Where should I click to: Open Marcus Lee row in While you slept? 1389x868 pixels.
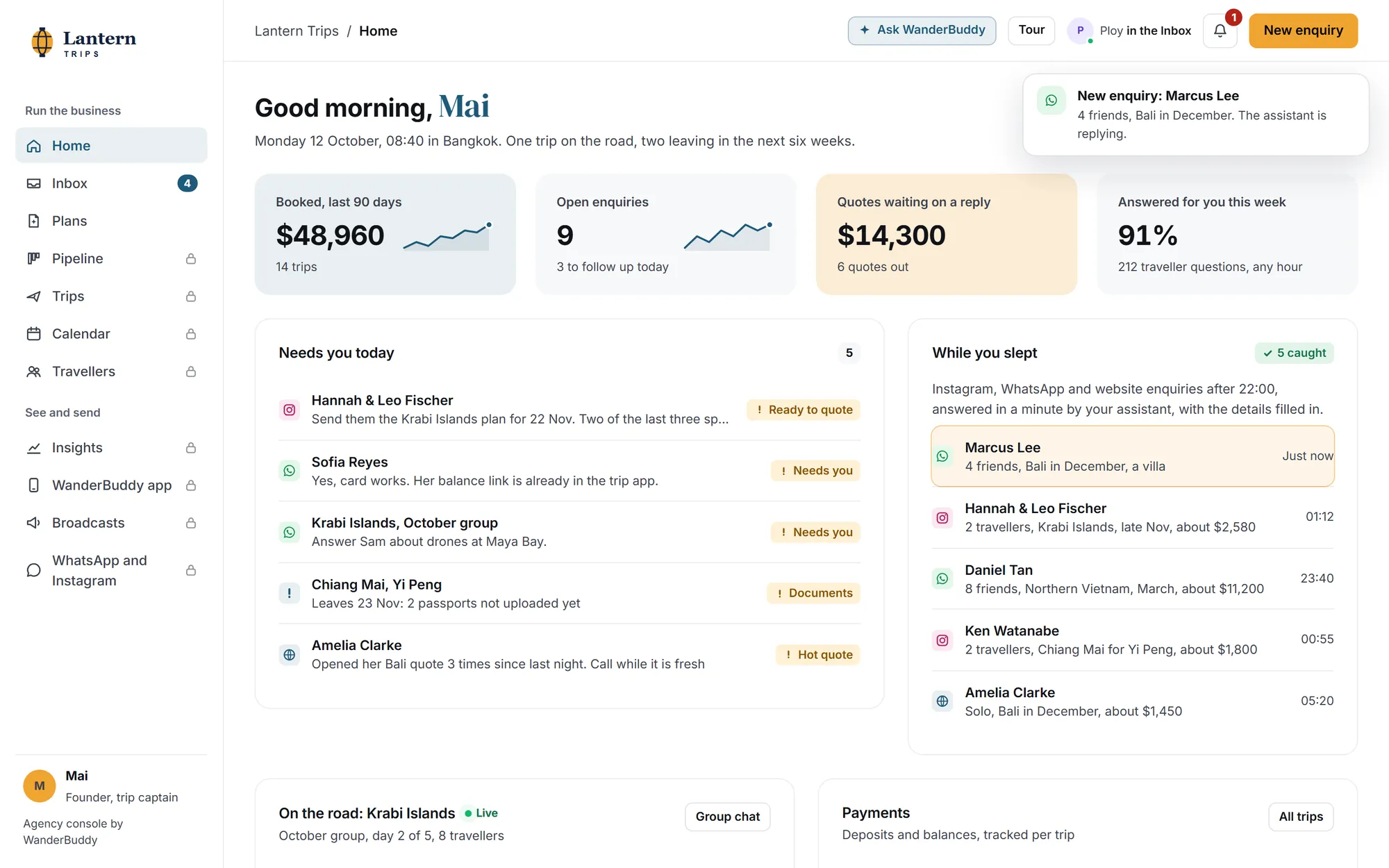pos(1133,456)
